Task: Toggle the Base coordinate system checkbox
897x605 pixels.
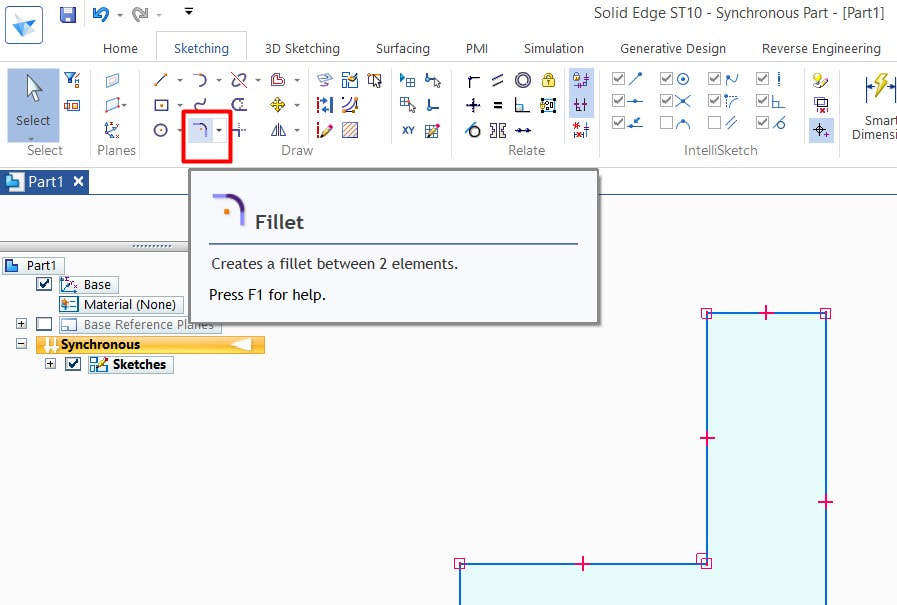Action: pos(44,285)
